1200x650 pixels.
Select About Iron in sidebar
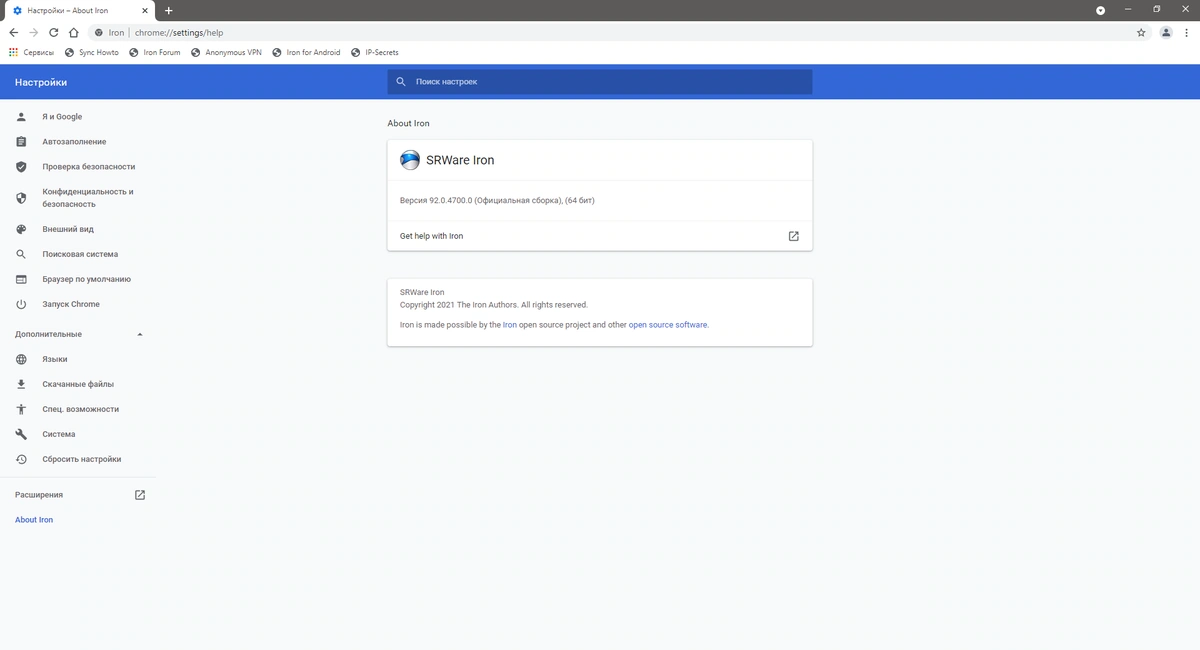pyautogui.click(x=34, y=520)
